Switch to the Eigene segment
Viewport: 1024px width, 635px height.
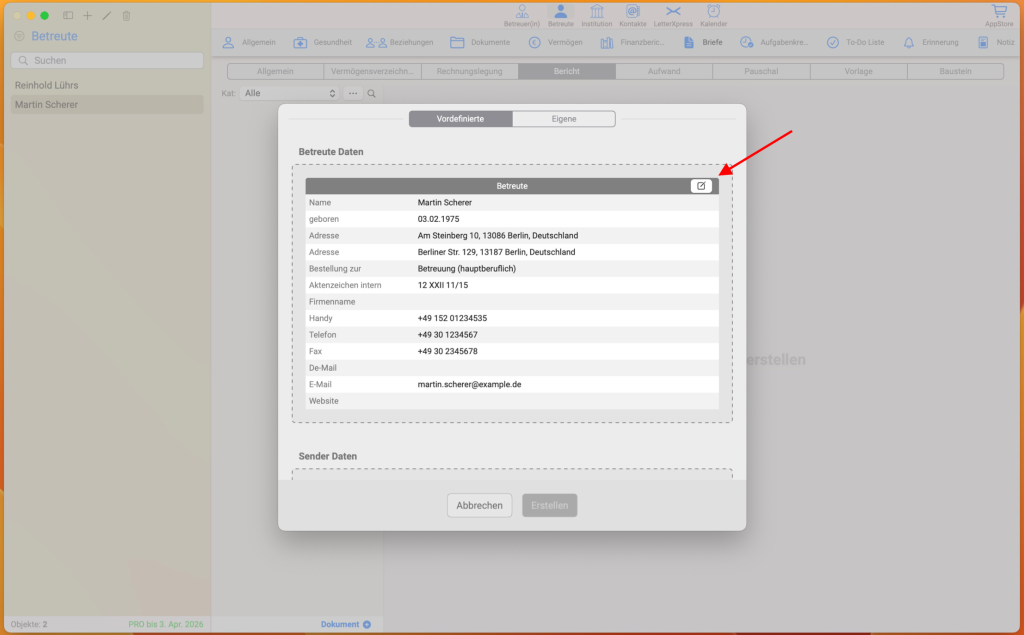[563, 119]
